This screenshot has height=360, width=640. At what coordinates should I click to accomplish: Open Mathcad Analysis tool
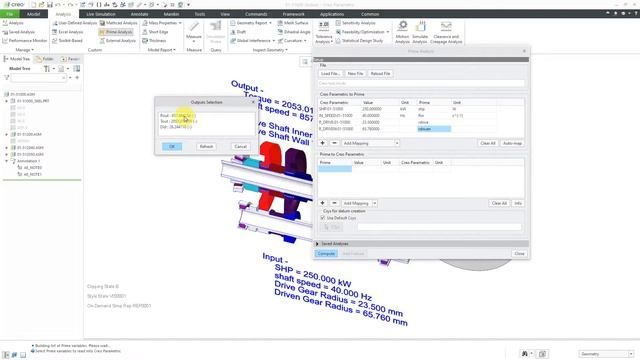point(118,23)
